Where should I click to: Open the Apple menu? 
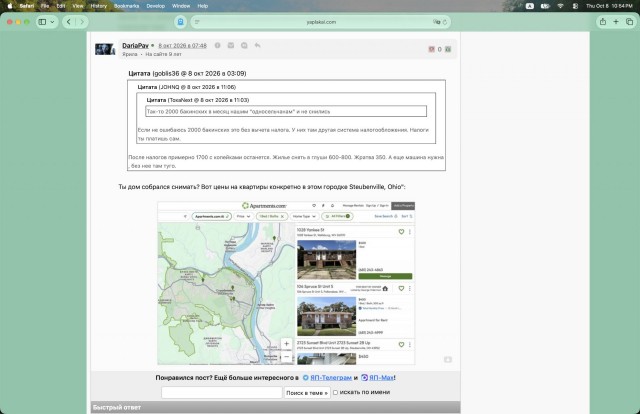10,6
